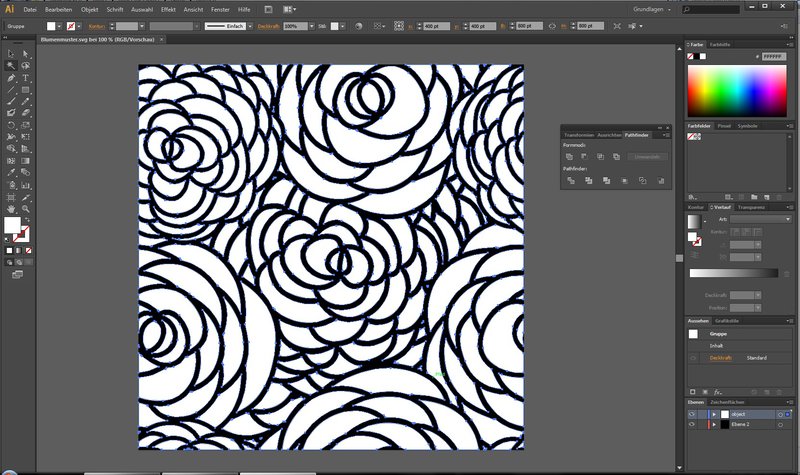Click the Unite shape mode in Pathfinder
Image resolution: width=800 pixels, height=475 pixels.
click(569, 157)
